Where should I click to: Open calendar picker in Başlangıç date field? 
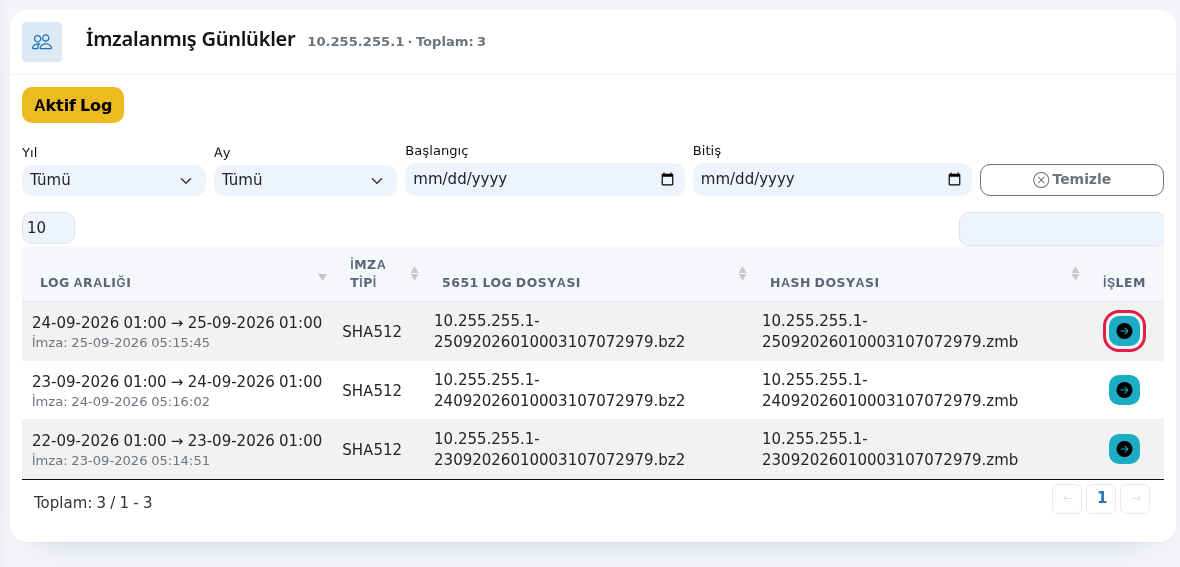[668, 179]
